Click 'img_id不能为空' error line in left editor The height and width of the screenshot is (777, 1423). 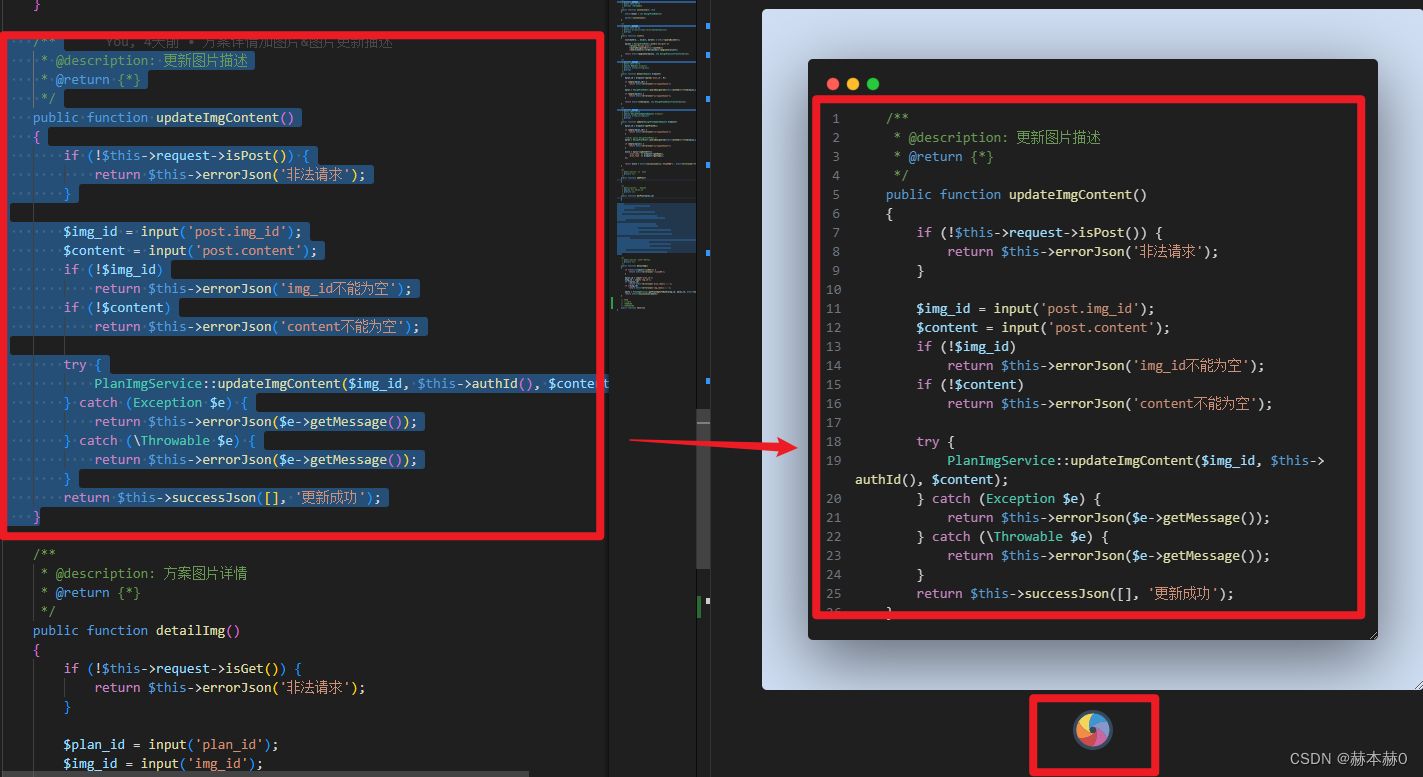(255, 289)
